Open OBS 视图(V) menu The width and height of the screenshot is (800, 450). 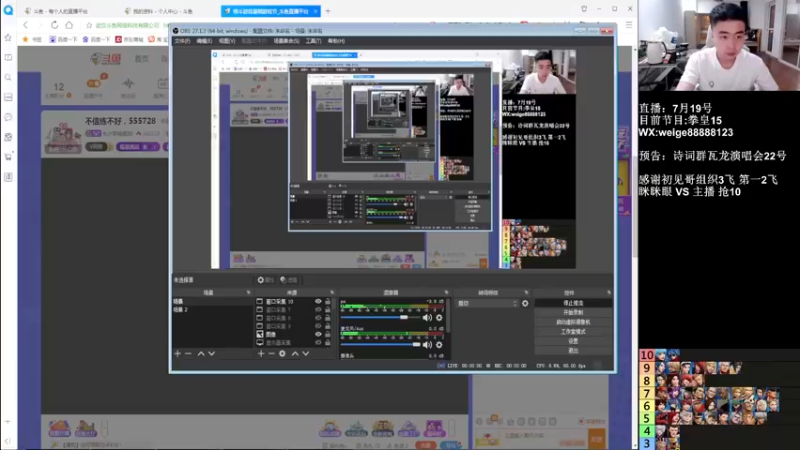coord(227,41)
